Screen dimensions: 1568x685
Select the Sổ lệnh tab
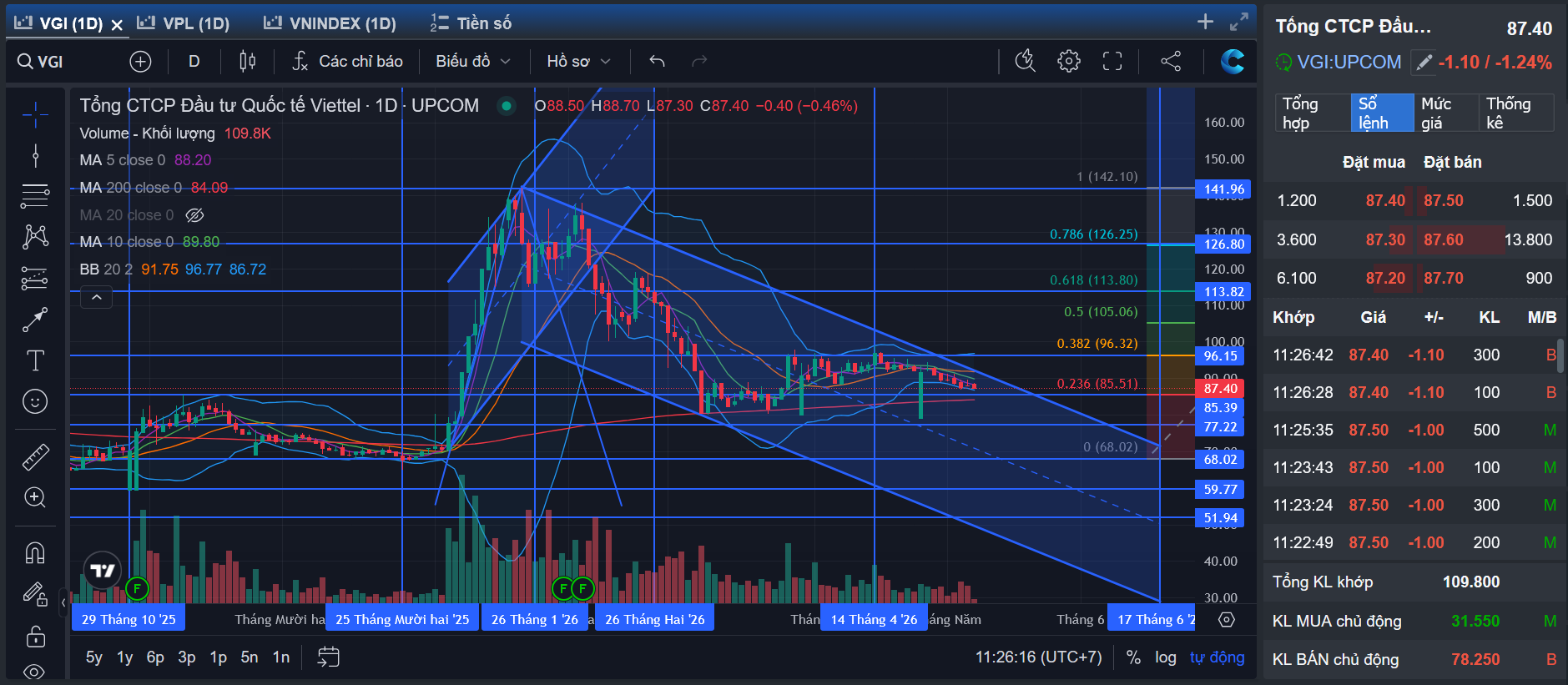click(x=1382, y=113)
